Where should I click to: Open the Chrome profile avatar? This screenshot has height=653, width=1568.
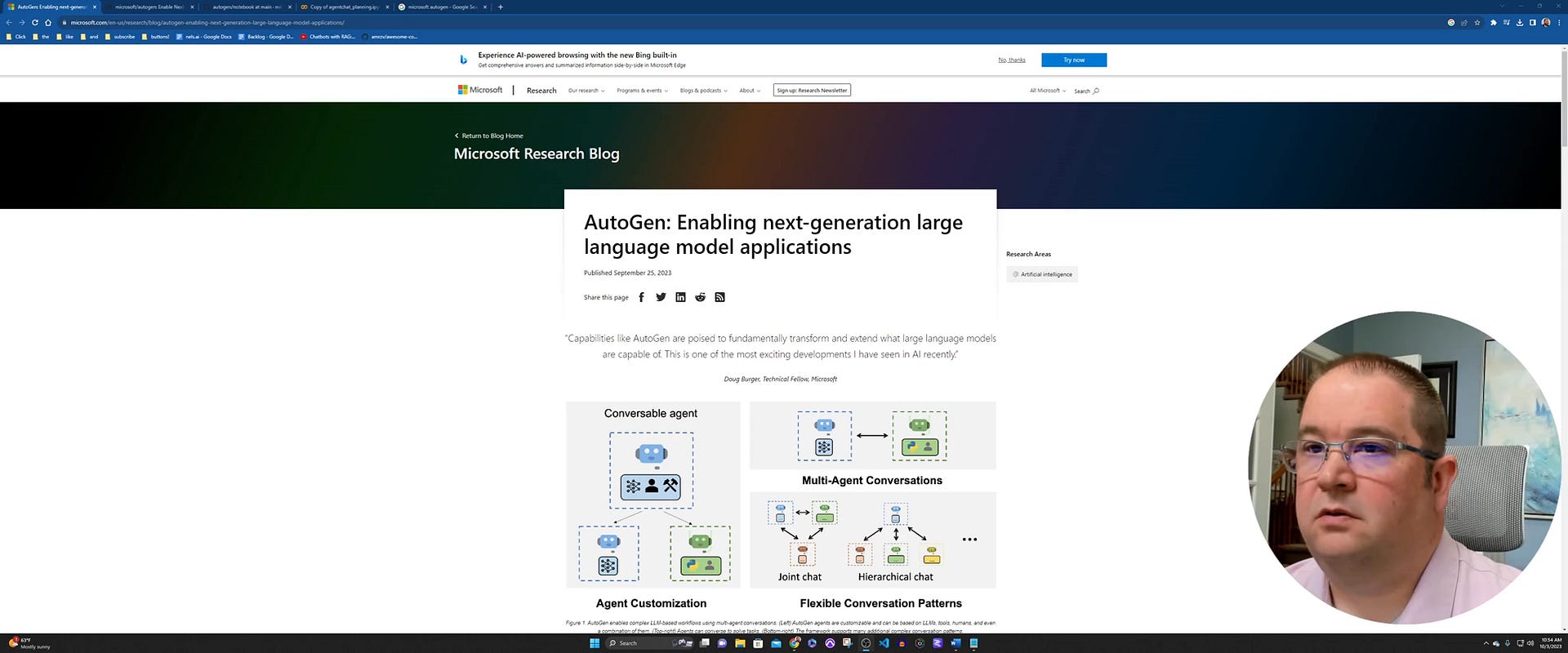1546,23
